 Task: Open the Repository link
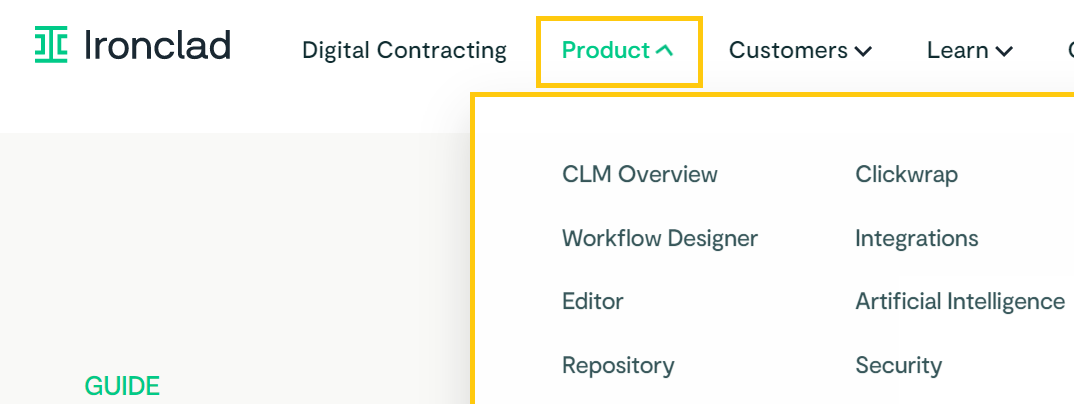coord(618,366)
